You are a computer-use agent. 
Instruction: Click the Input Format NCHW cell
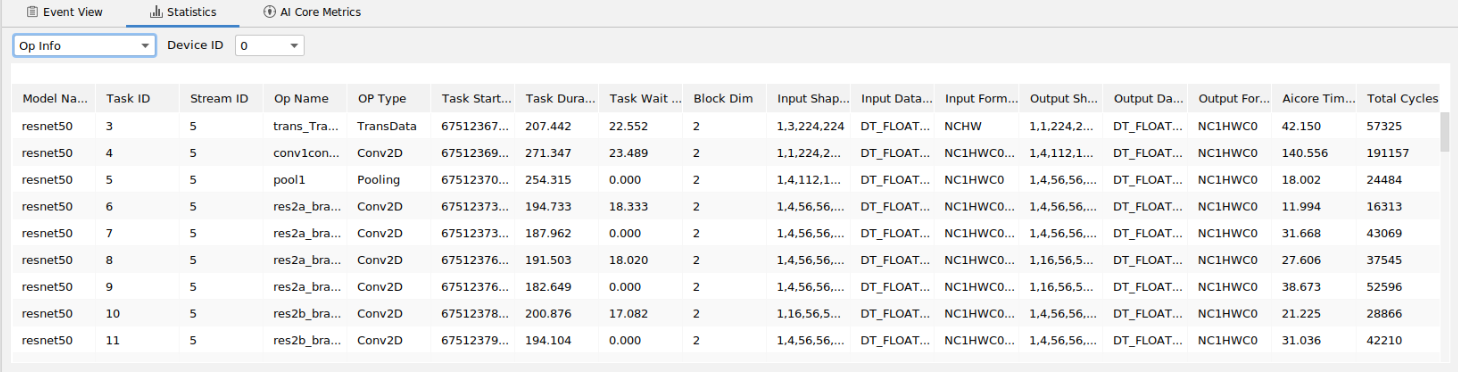click(963, 127)
